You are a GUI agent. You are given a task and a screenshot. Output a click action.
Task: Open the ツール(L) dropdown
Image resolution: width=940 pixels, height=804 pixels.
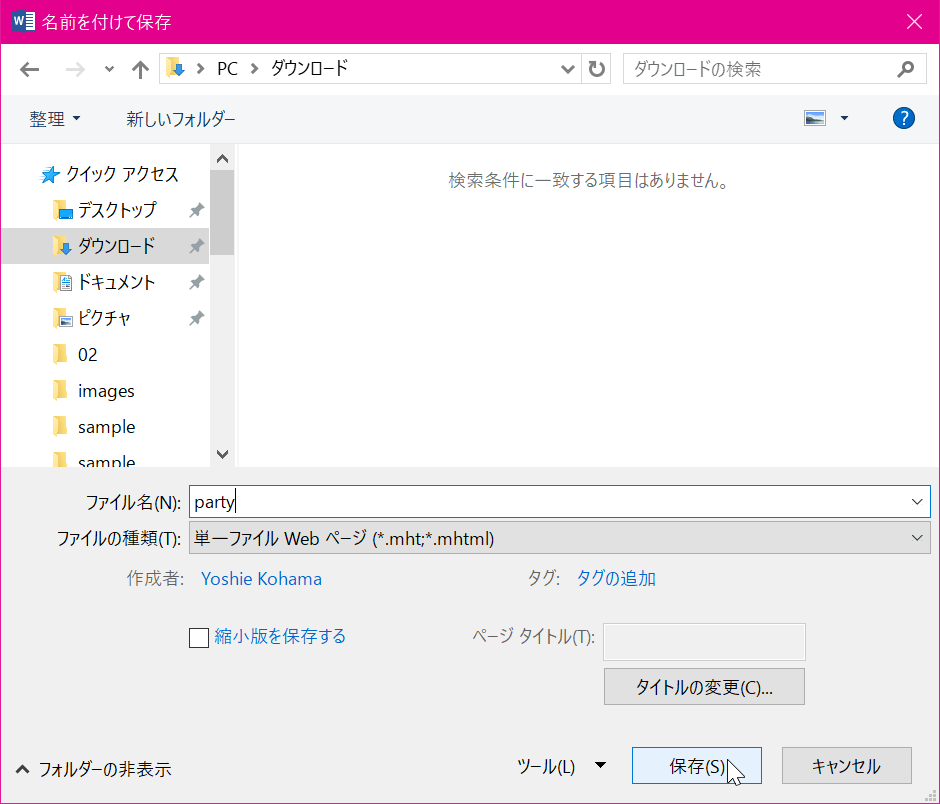561,766
